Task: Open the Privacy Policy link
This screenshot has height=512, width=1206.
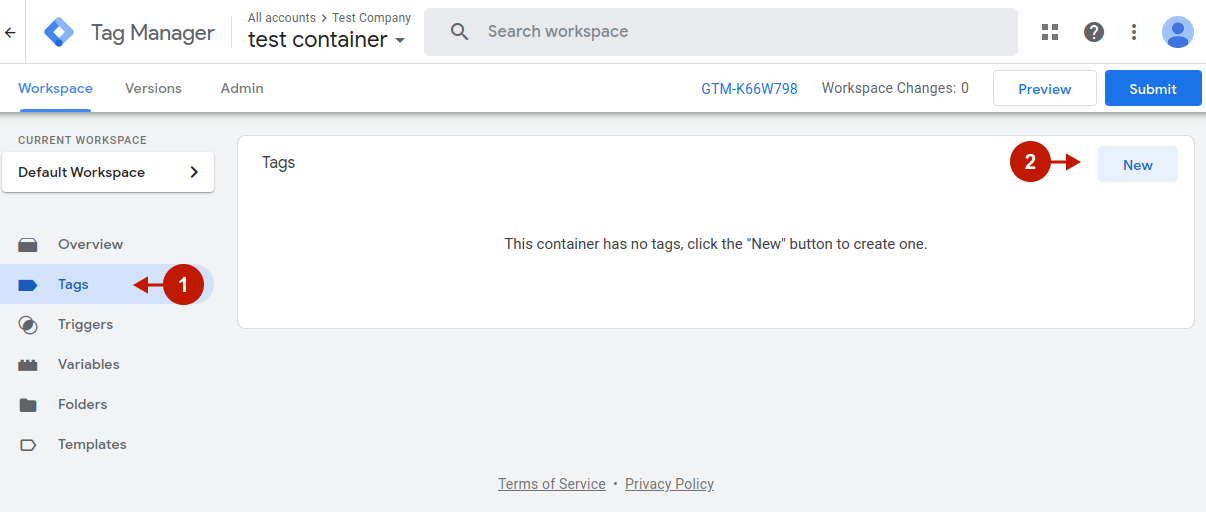Action: click(669, 484)
